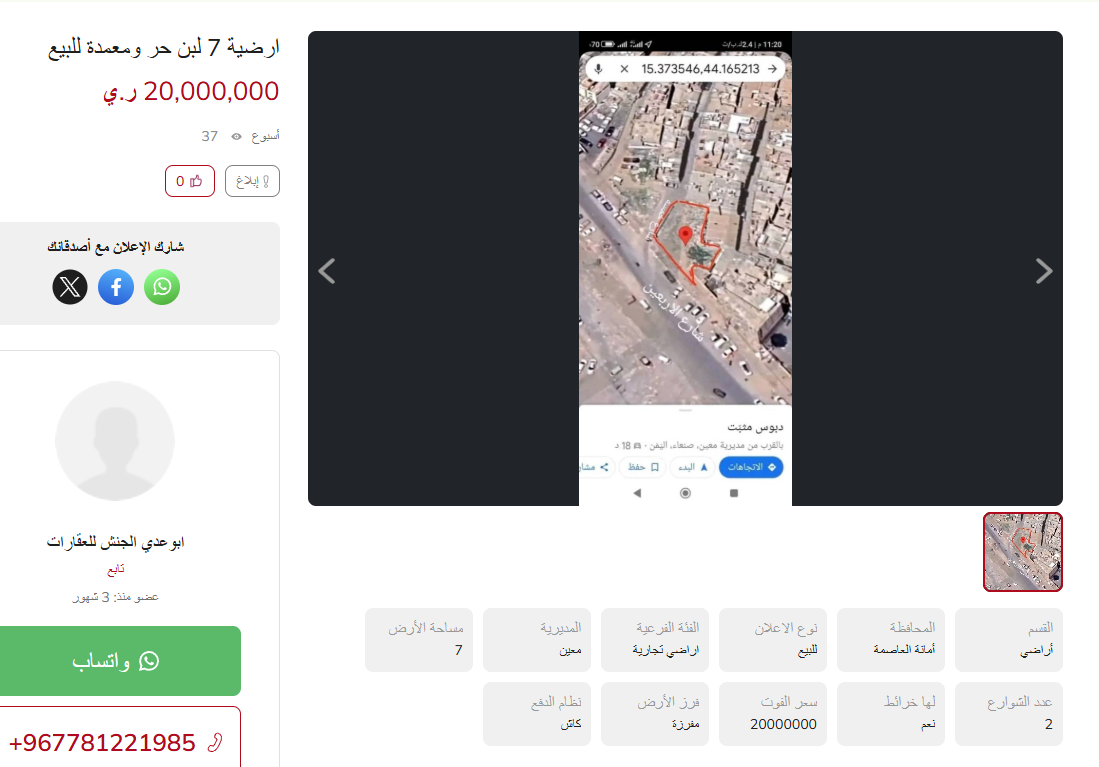Click the نوع الاعلان للبيع tile
Image resolution: width=1099 pixels, height=767 pixels.
(x=773, y=640)
